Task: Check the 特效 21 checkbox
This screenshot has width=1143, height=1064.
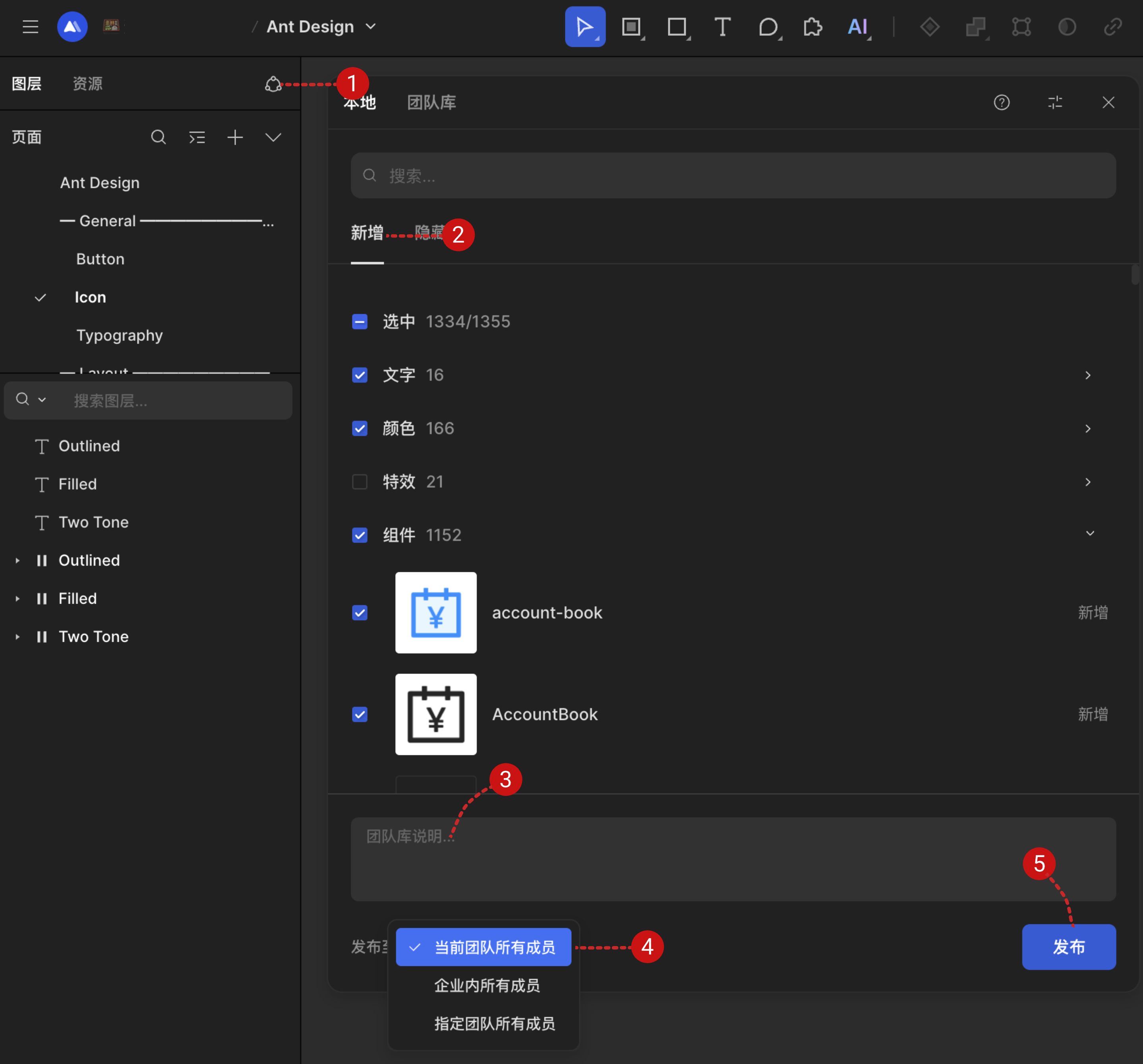Action: [360, 482]
